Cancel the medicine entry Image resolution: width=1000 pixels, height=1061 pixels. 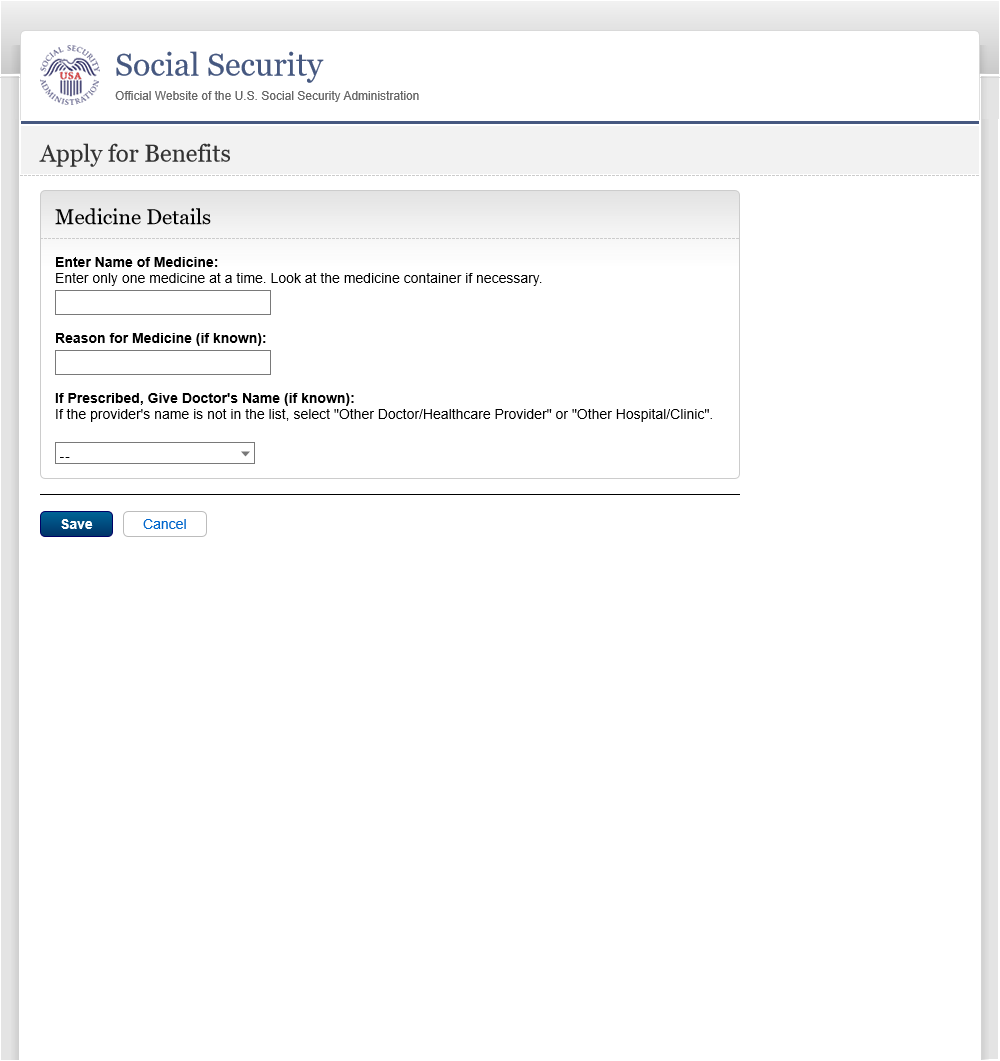(x=165, y=524)
